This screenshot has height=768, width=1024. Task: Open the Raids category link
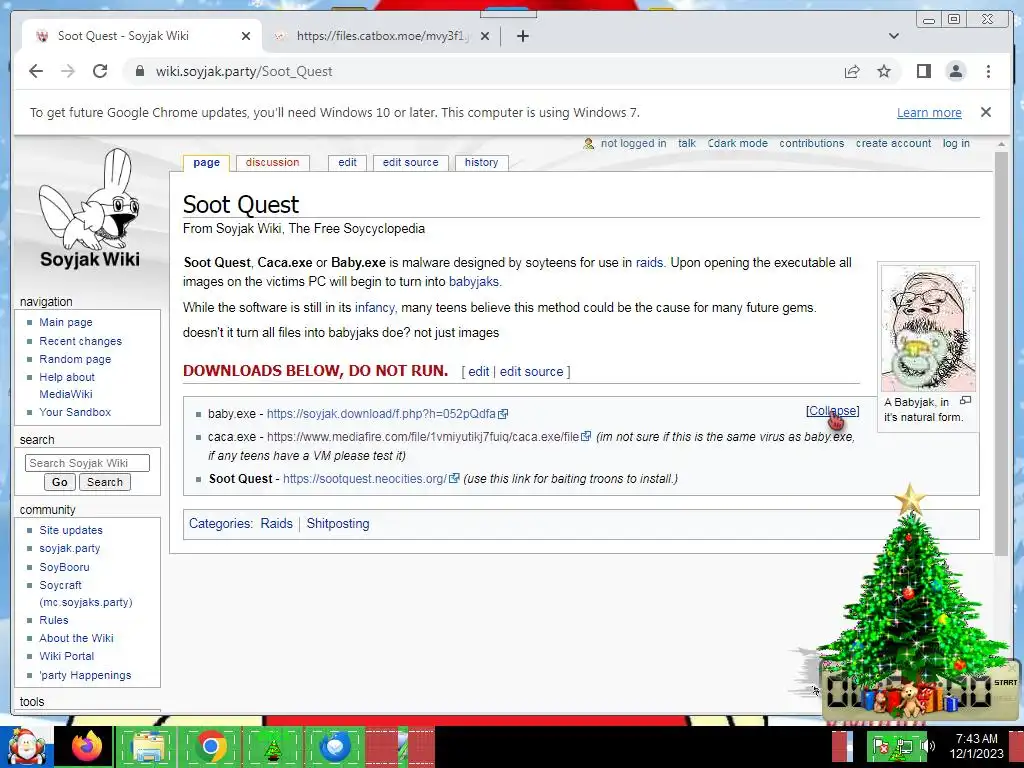tap(276, 524)
